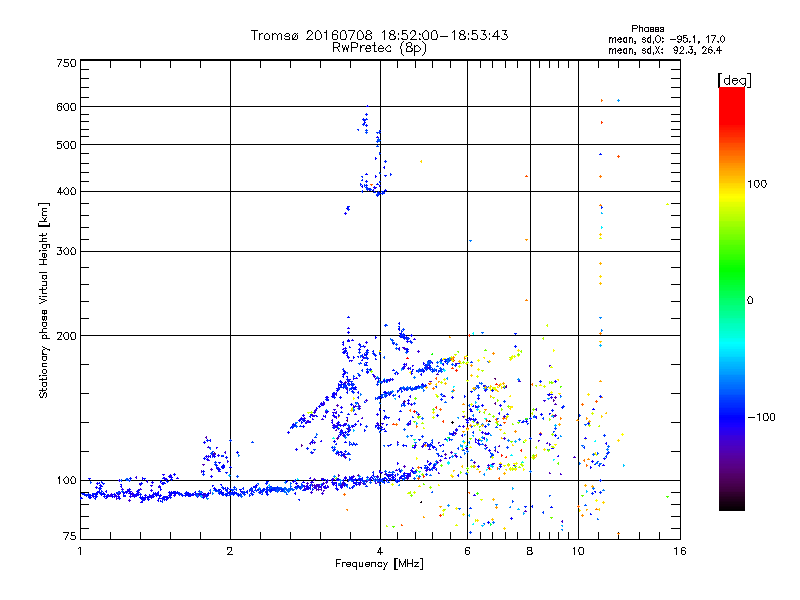Click the 'mean, sd,X: 92.3, 26.4' line

coord(665,51)
